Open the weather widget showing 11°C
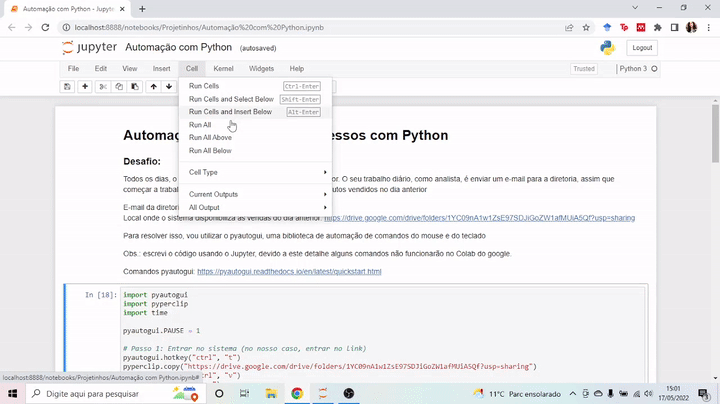 [x=517, y=394]
